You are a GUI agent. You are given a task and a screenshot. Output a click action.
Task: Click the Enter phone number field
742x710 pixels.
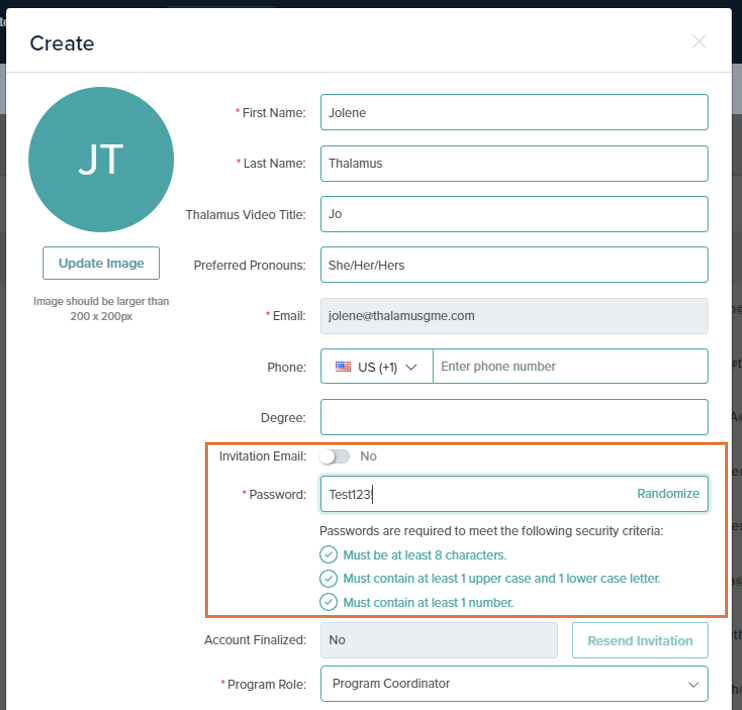570,366
